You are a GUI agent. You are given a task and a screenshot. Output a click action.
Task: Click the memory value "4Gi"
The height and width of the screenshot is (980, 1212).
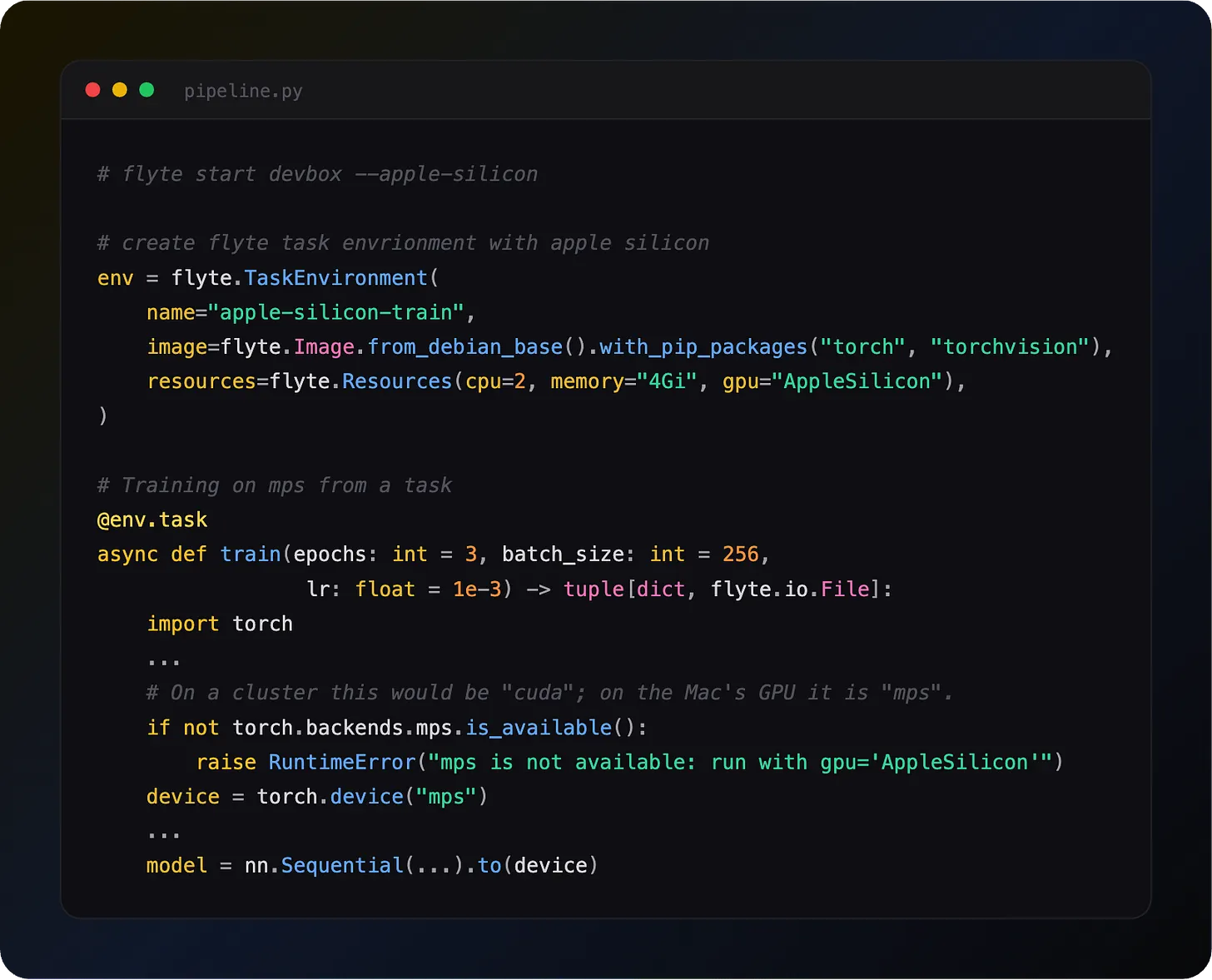[667, 381]
